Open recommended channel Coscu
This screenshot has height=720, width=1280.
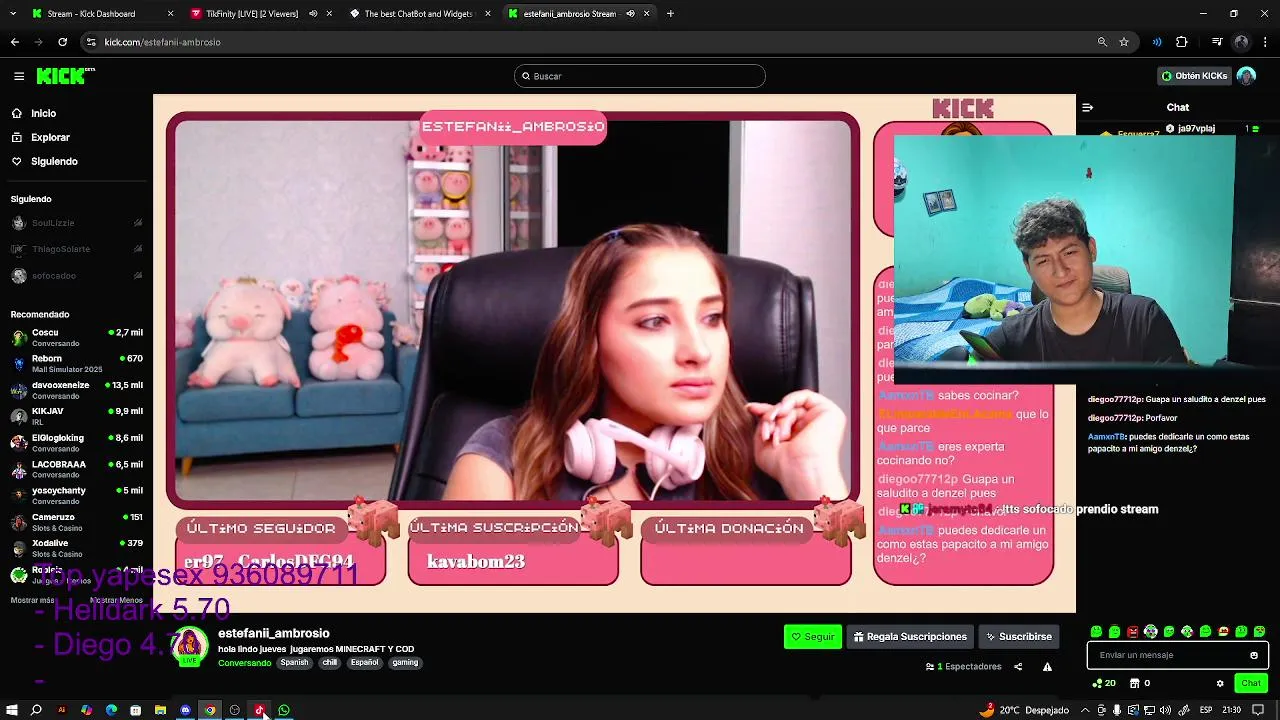pos(76,338)
